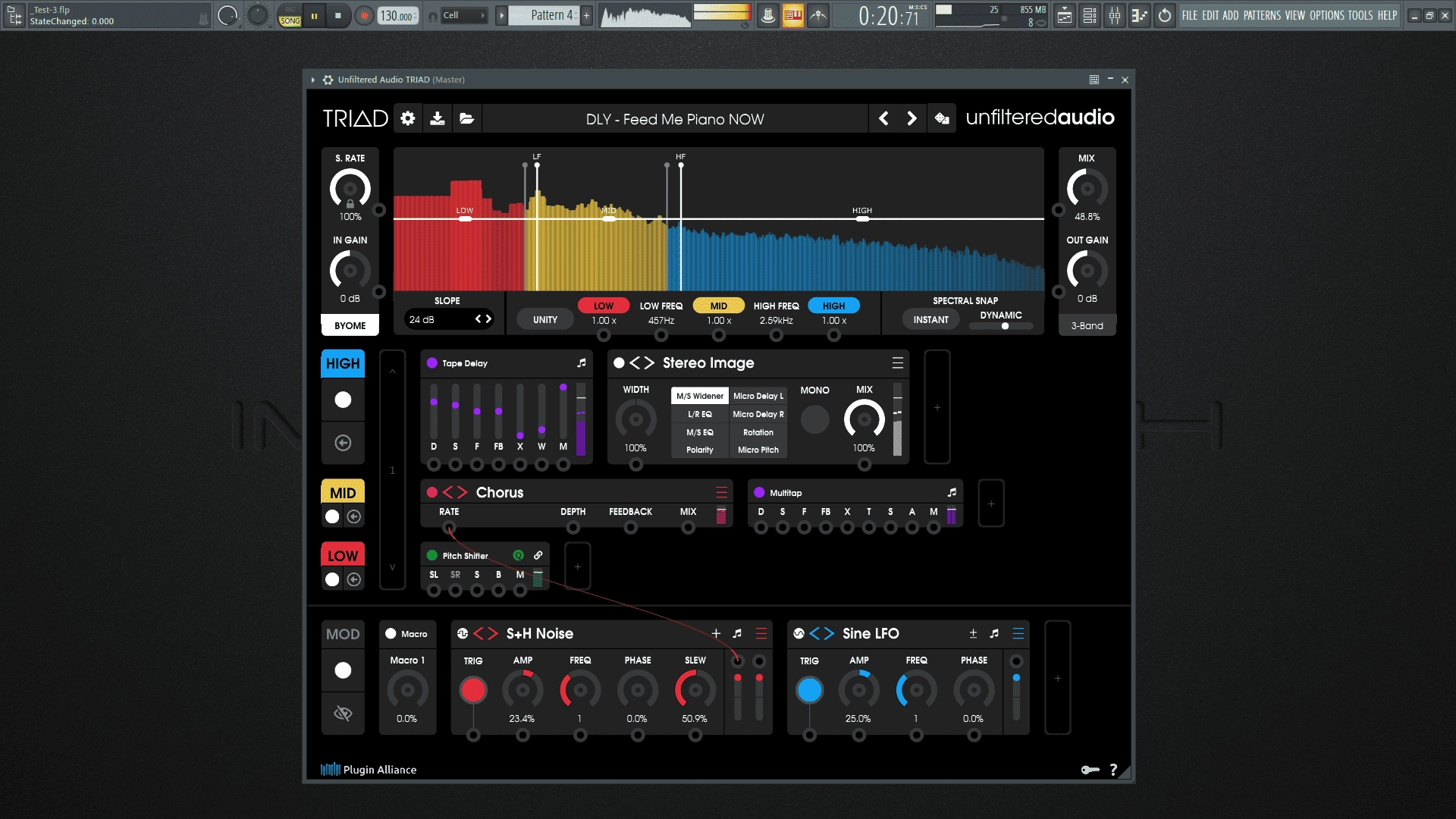Viewport: 1456px width, 819px height.
Task: Adjust the DYNAMIC spectral snap slider
Action: coord(1001,326)
